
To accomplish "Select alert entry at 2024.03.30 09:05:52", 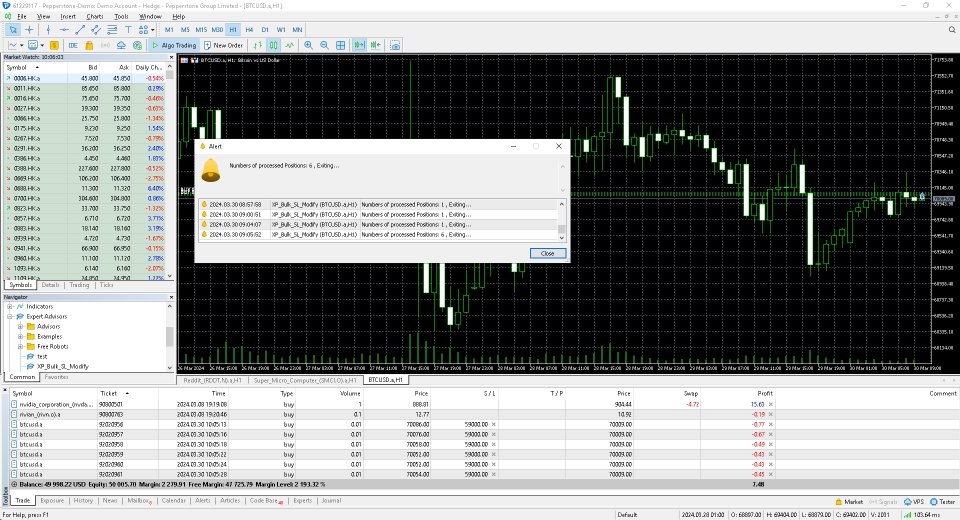I will [378, 235].
